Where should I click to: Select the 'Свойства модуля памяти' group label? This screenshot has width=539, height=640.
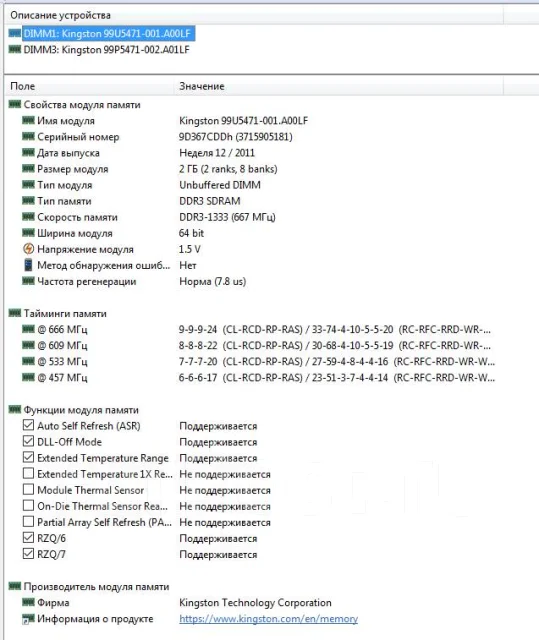point(82,105)
